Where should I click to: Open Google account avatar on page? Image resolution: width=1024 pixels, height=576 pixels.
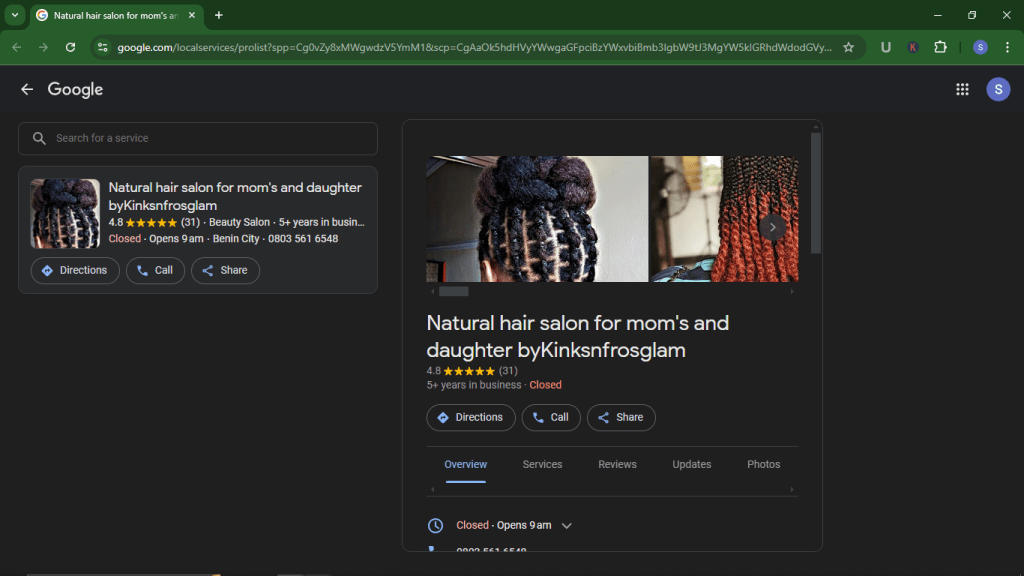[997, 90]
